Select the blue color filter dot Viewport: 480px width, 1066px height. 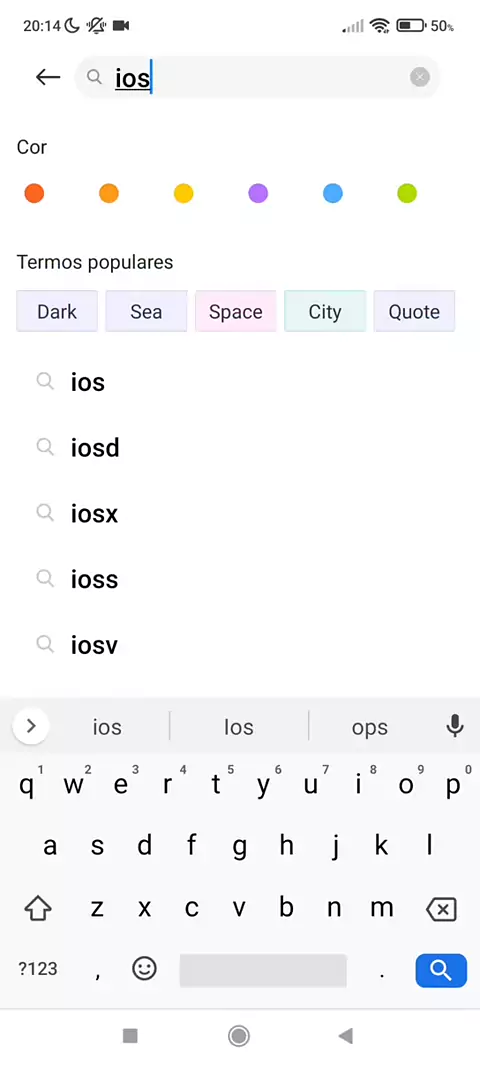pyautogui.click(x=332, y=194)
